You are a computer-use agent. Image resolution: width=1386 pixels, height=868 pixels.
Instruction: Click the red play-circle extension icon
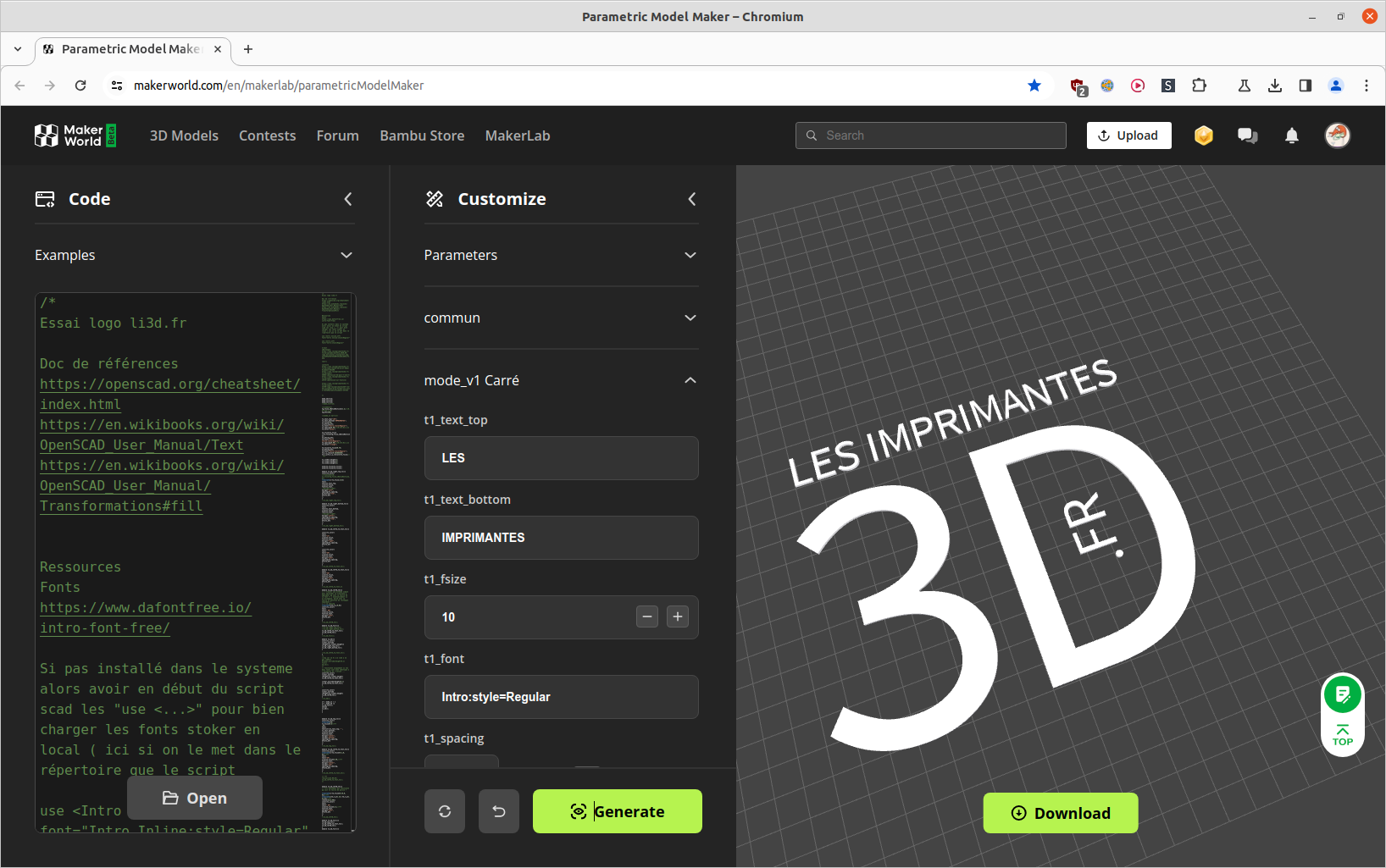pyautogui.click(x=1138, y=86)
